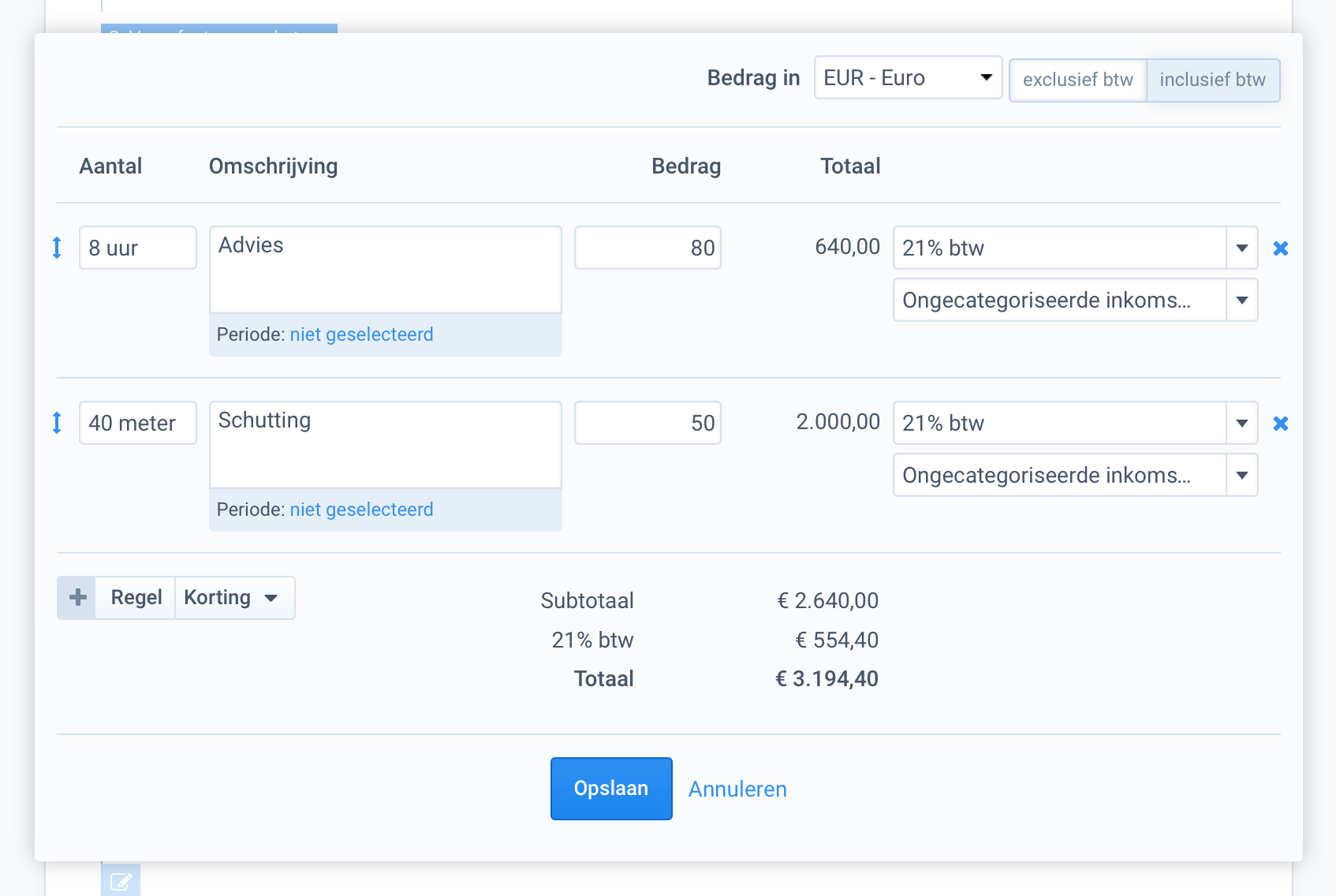Switch amounts to inclusief btw
1336x896 pixels.
click(x=1212, y=80)
